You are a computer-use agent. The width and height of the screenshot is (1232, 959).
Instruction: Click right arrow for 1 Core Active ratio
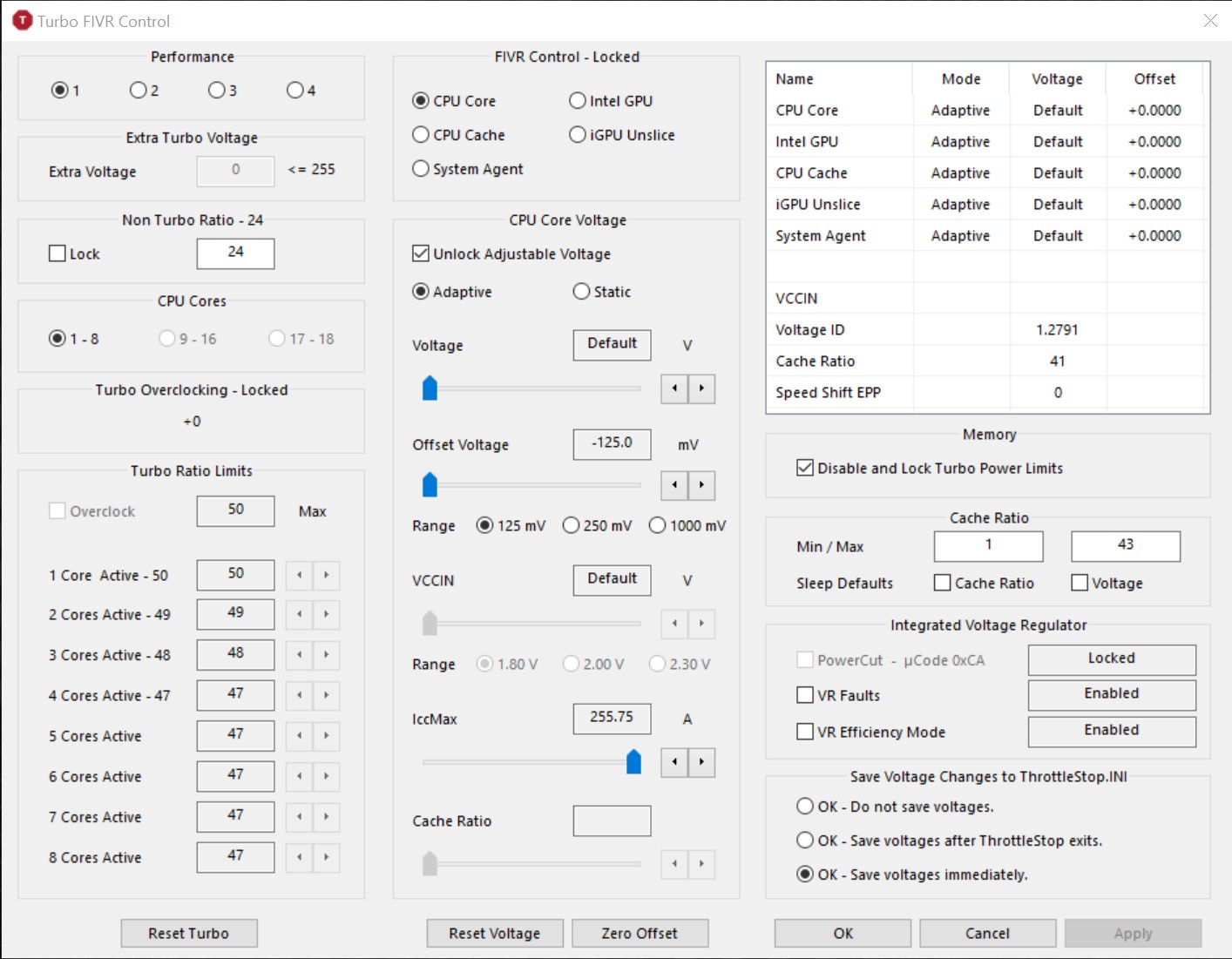[x=327, y=575]
